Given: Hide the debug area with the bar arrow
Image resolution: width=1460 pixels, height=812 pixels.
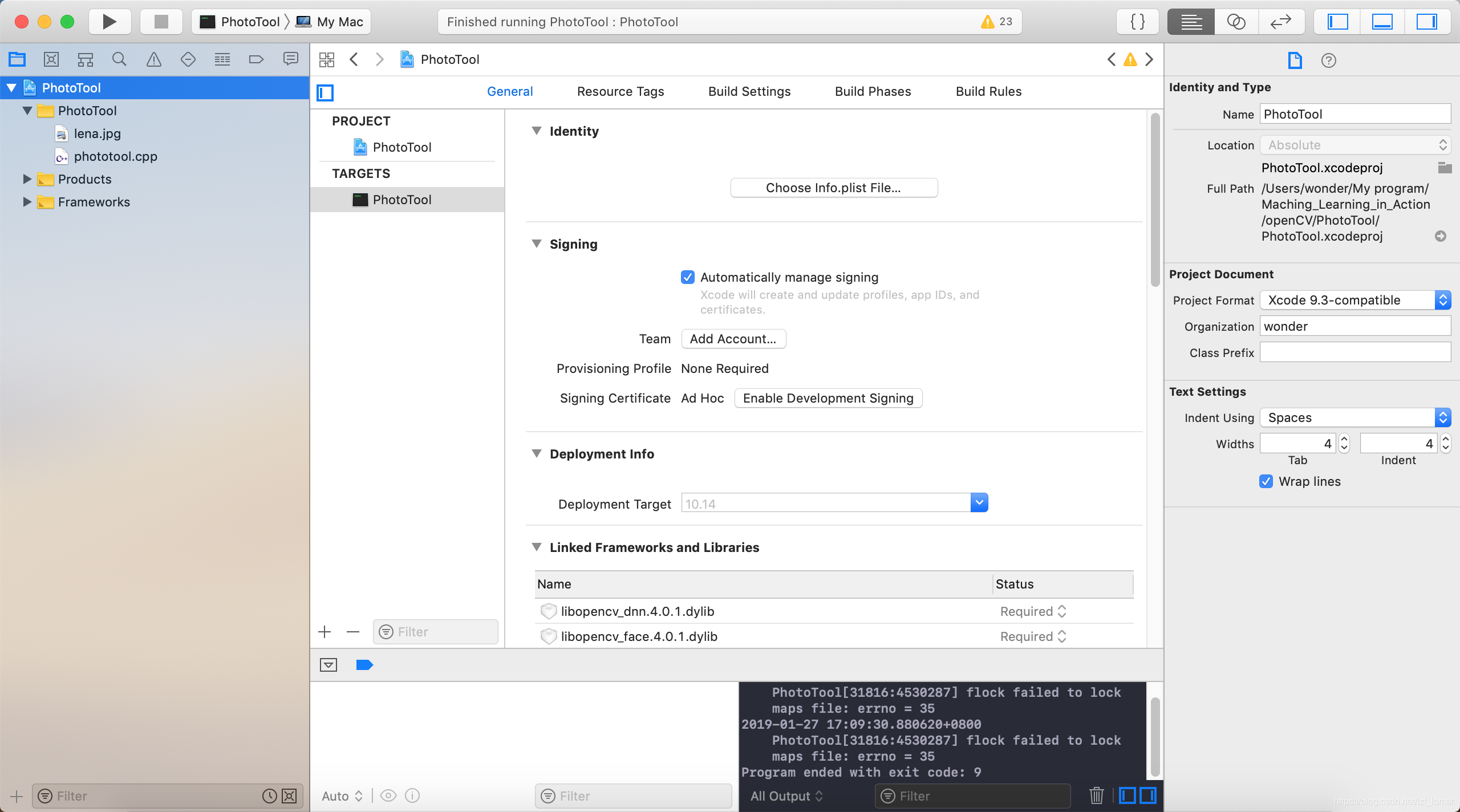Looking at the screenshot, I should (x=328, y=665).
